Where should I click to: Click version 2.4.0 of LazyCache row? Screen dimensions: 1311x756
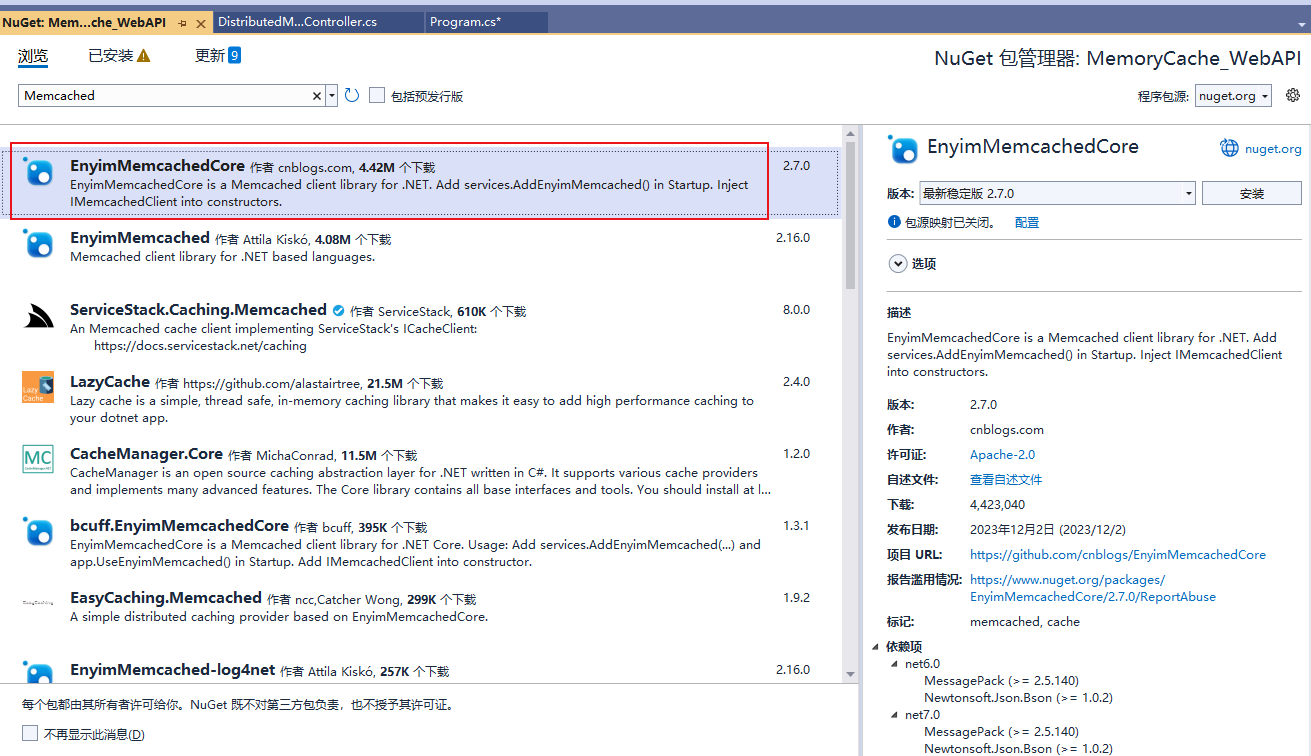point(796,382)
